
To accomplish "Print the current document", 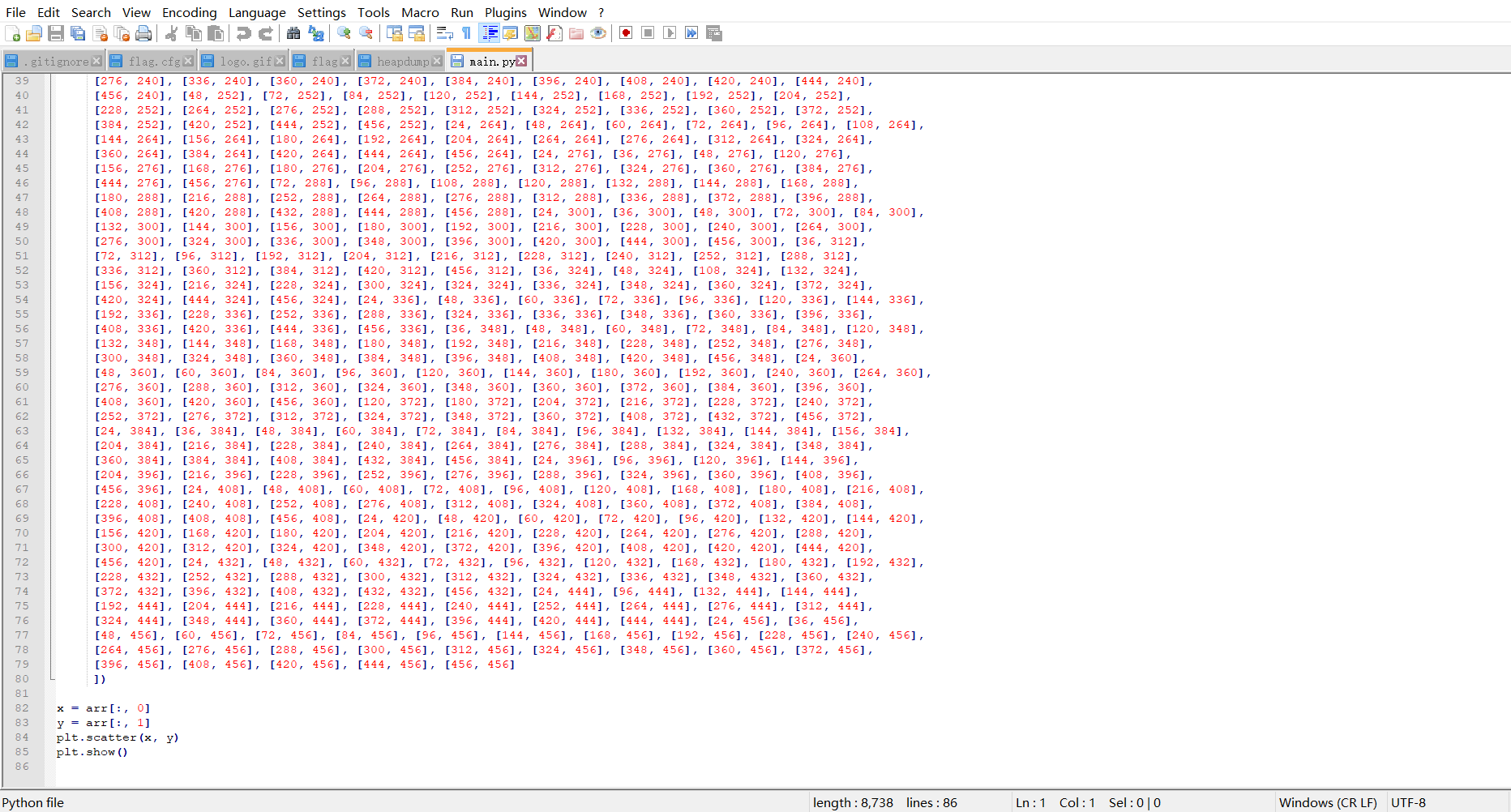I will (144, 33).
